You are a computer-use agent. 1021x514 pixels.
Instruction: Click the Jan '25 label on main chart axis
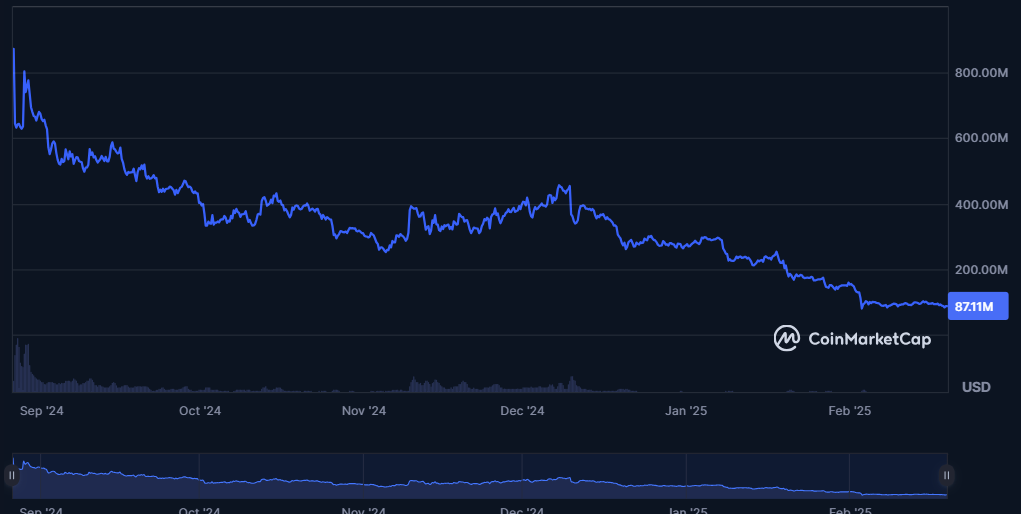point(686,411)
